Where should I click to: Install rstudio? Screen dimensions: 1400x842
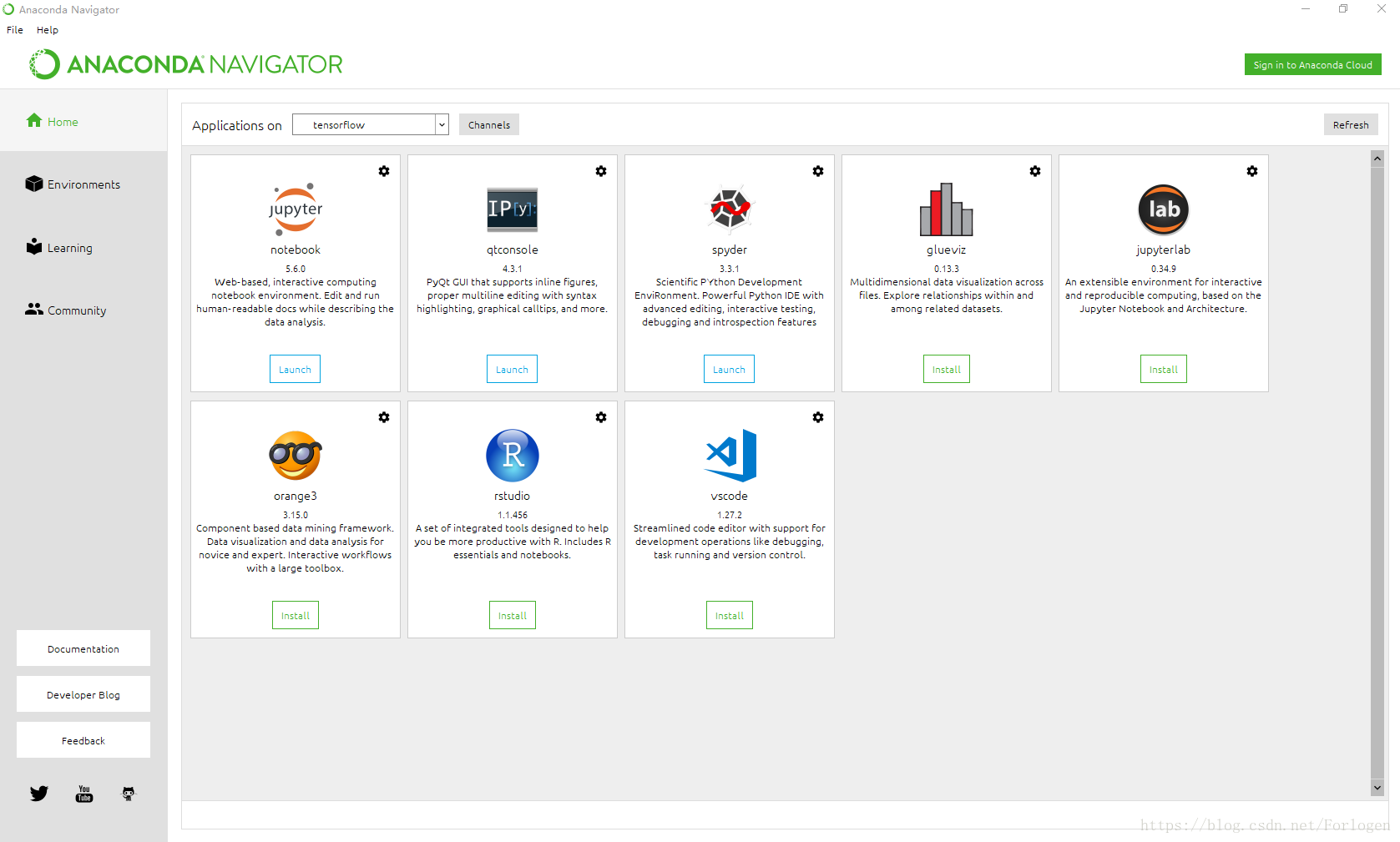click(513, 615)
